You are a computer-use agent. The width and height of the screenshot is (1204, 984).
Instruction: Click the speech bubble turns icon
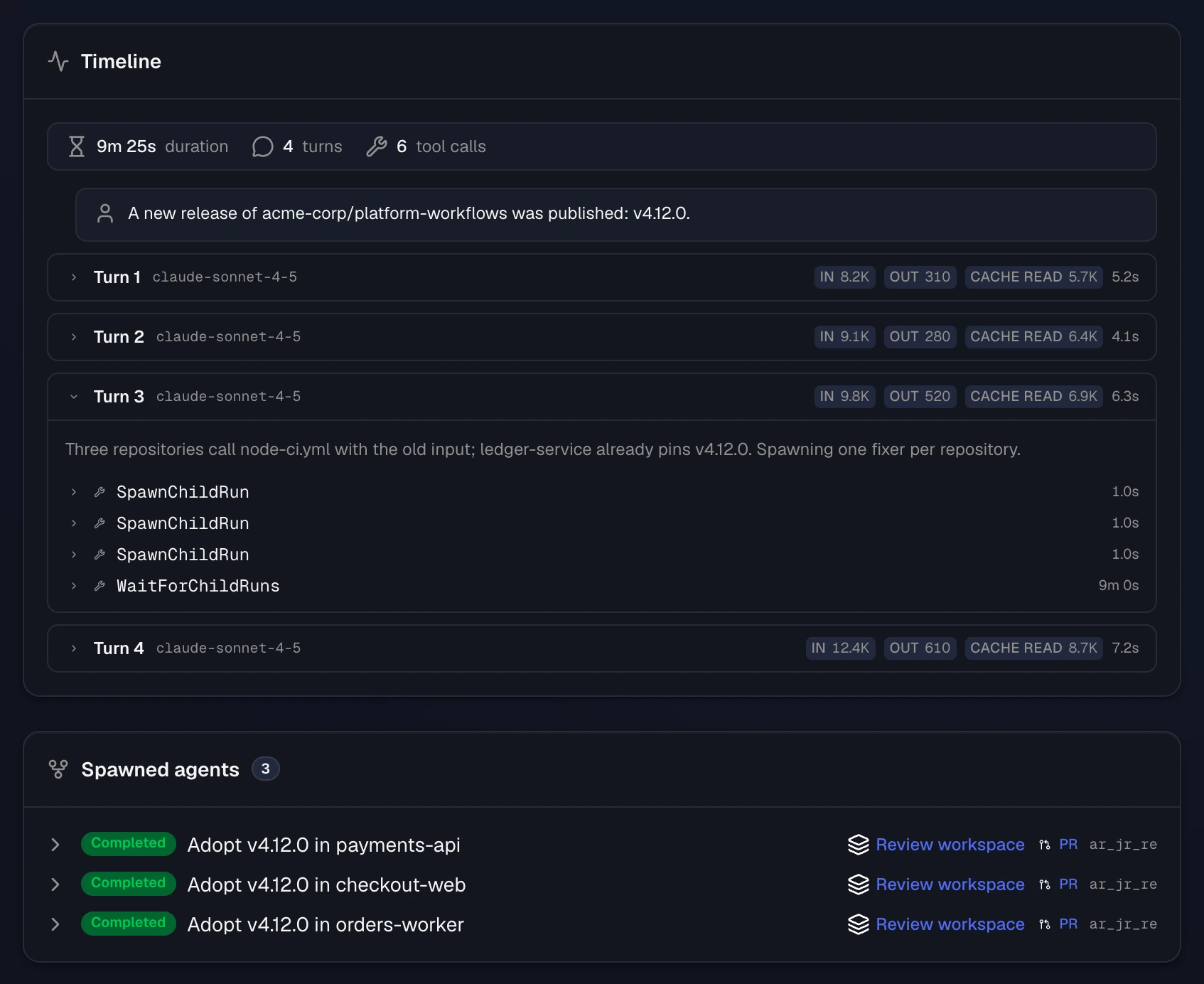point(263,146)
